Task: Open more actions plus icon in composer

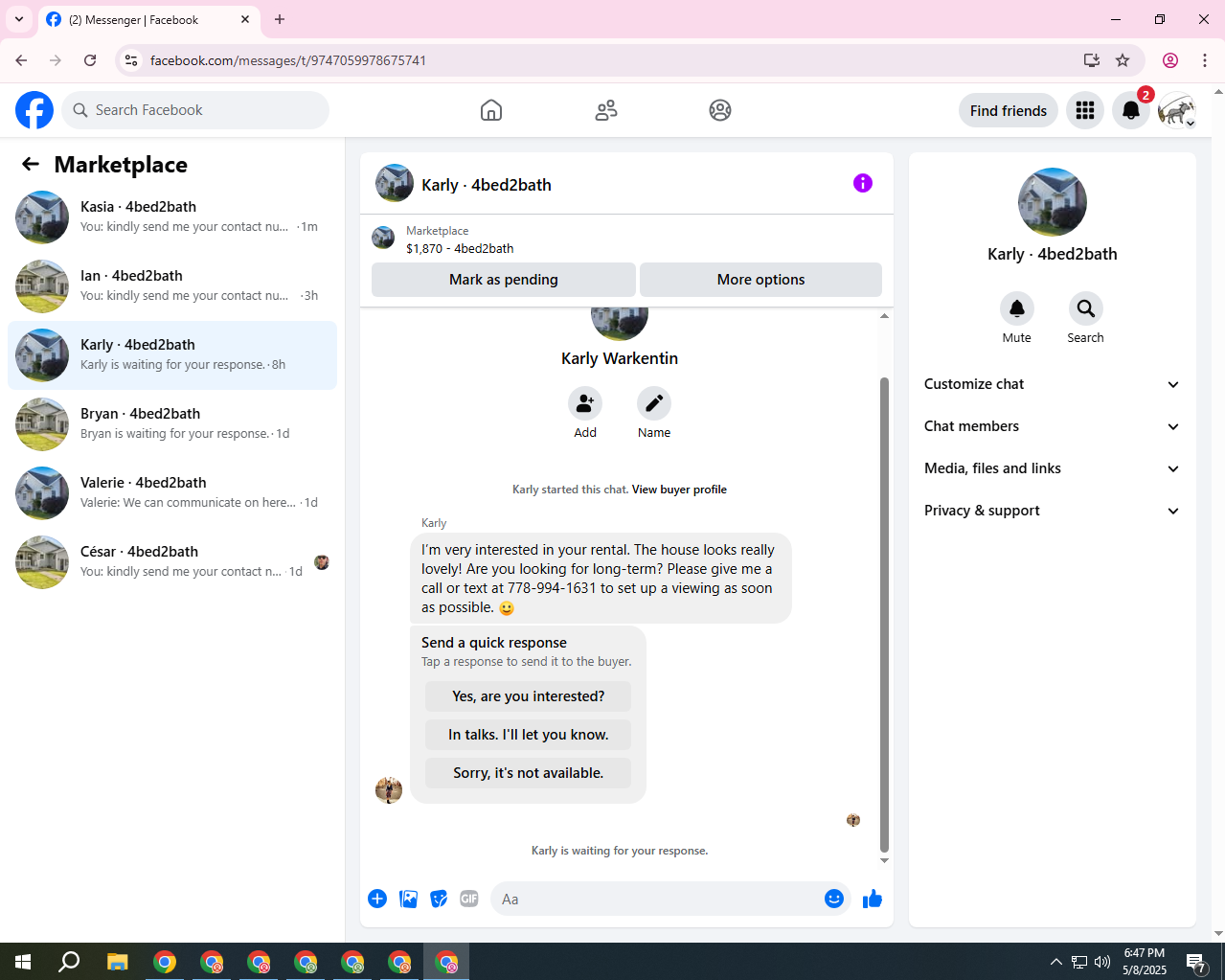Action: click(x=377, y=899)
